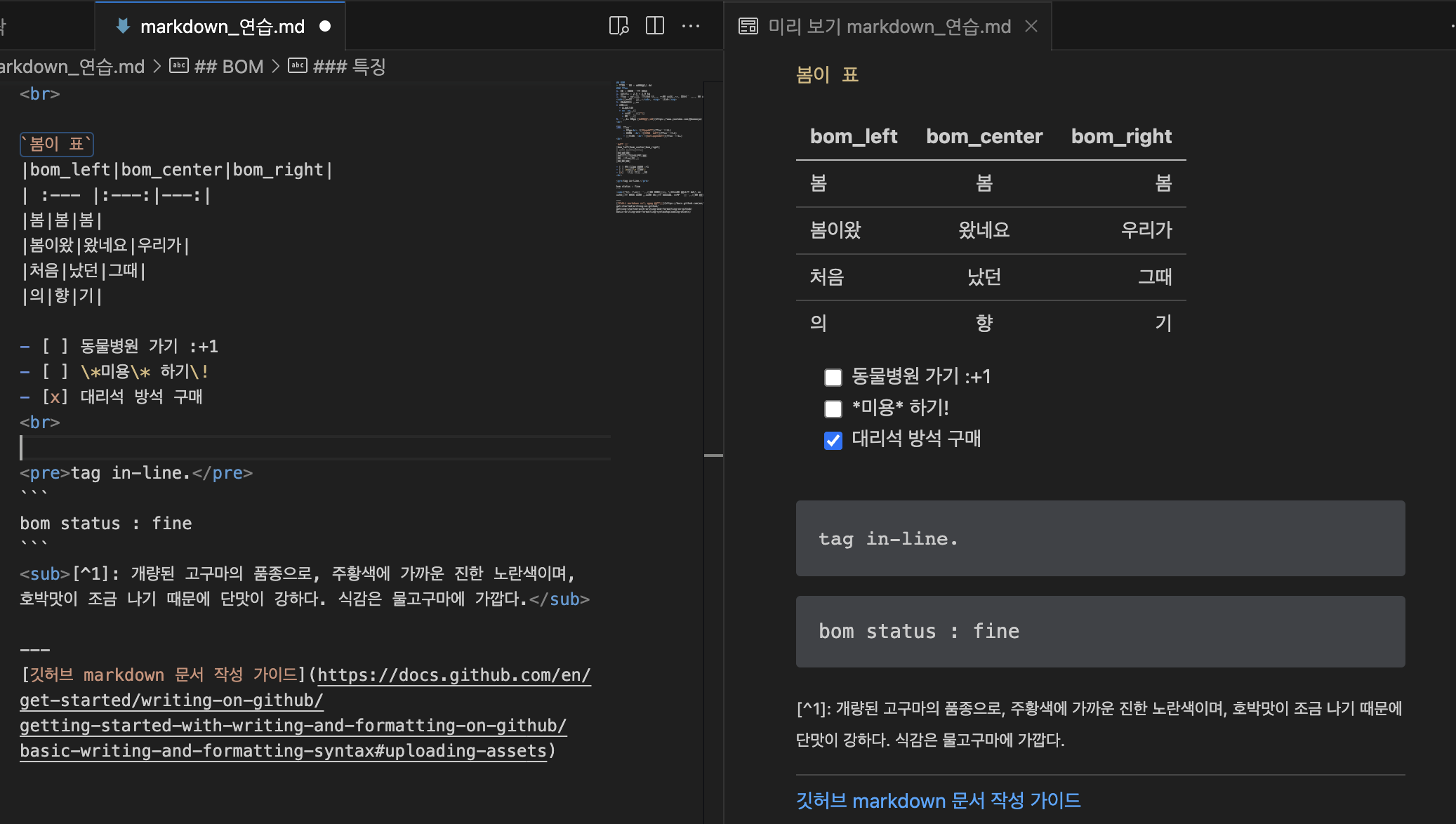Open preview to the side icon
This screenshot has width=1456, height=824.
point(618,26)
